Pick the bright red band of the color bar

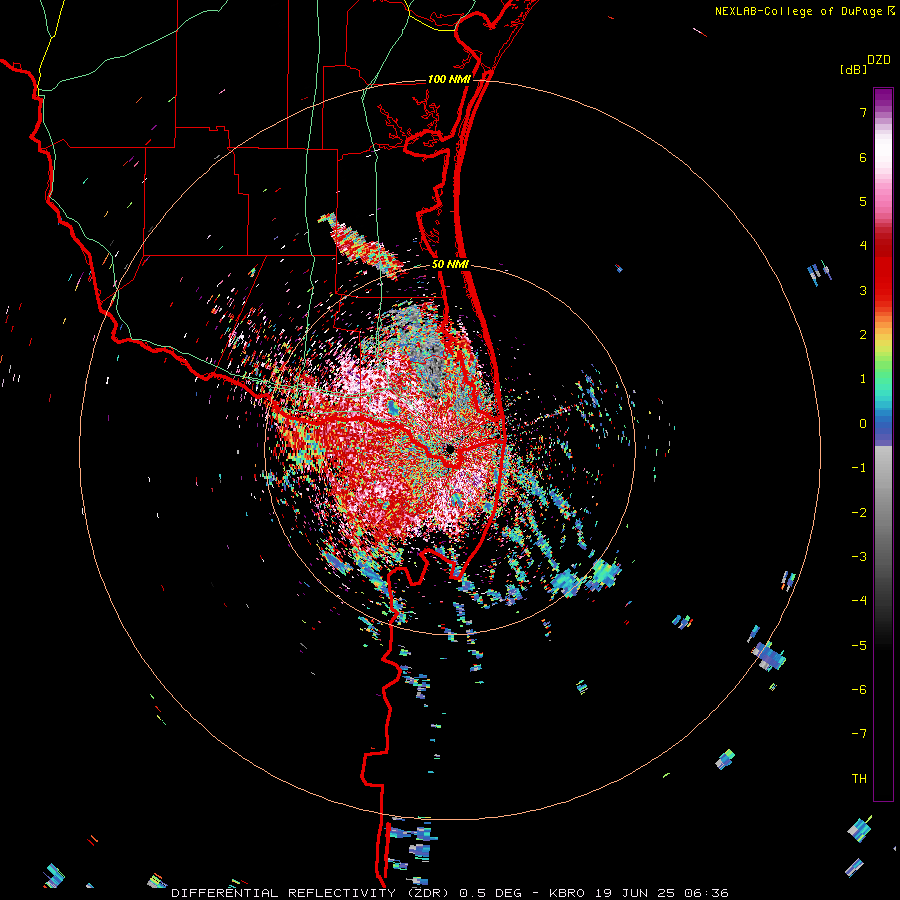tap(883, 276)
